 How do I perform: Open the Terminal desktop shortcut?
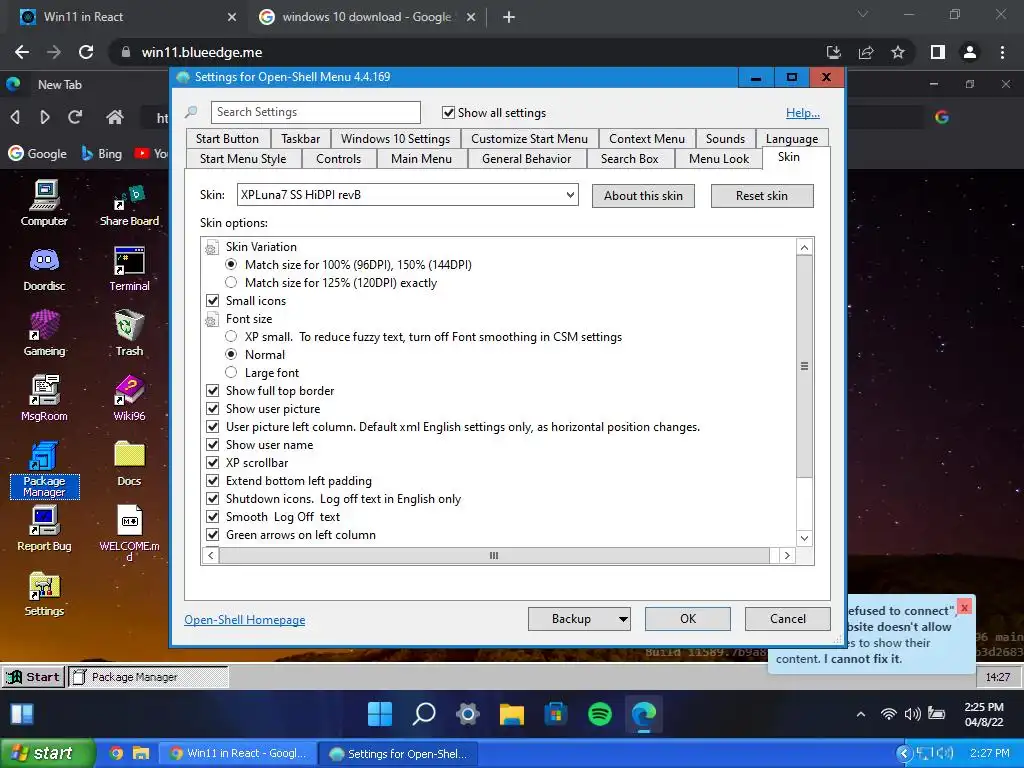[129, 269]
